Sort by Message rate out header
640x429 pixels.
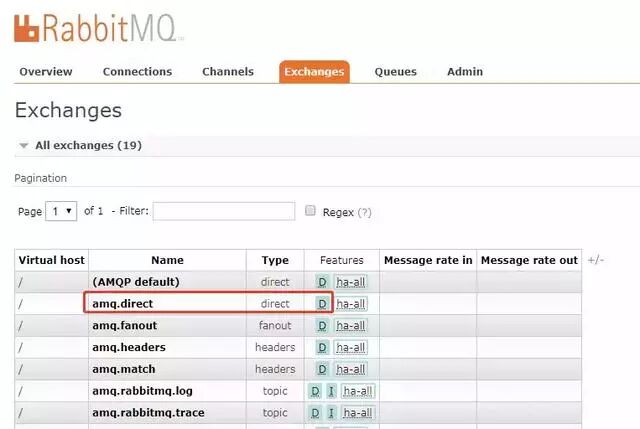point(529,260)
